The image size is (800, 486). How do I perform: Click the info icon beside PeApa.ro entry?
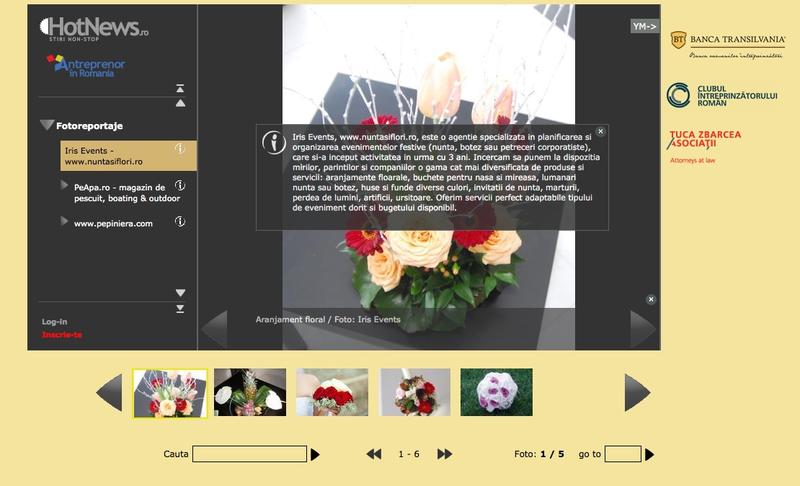click(x=181, y=186)
